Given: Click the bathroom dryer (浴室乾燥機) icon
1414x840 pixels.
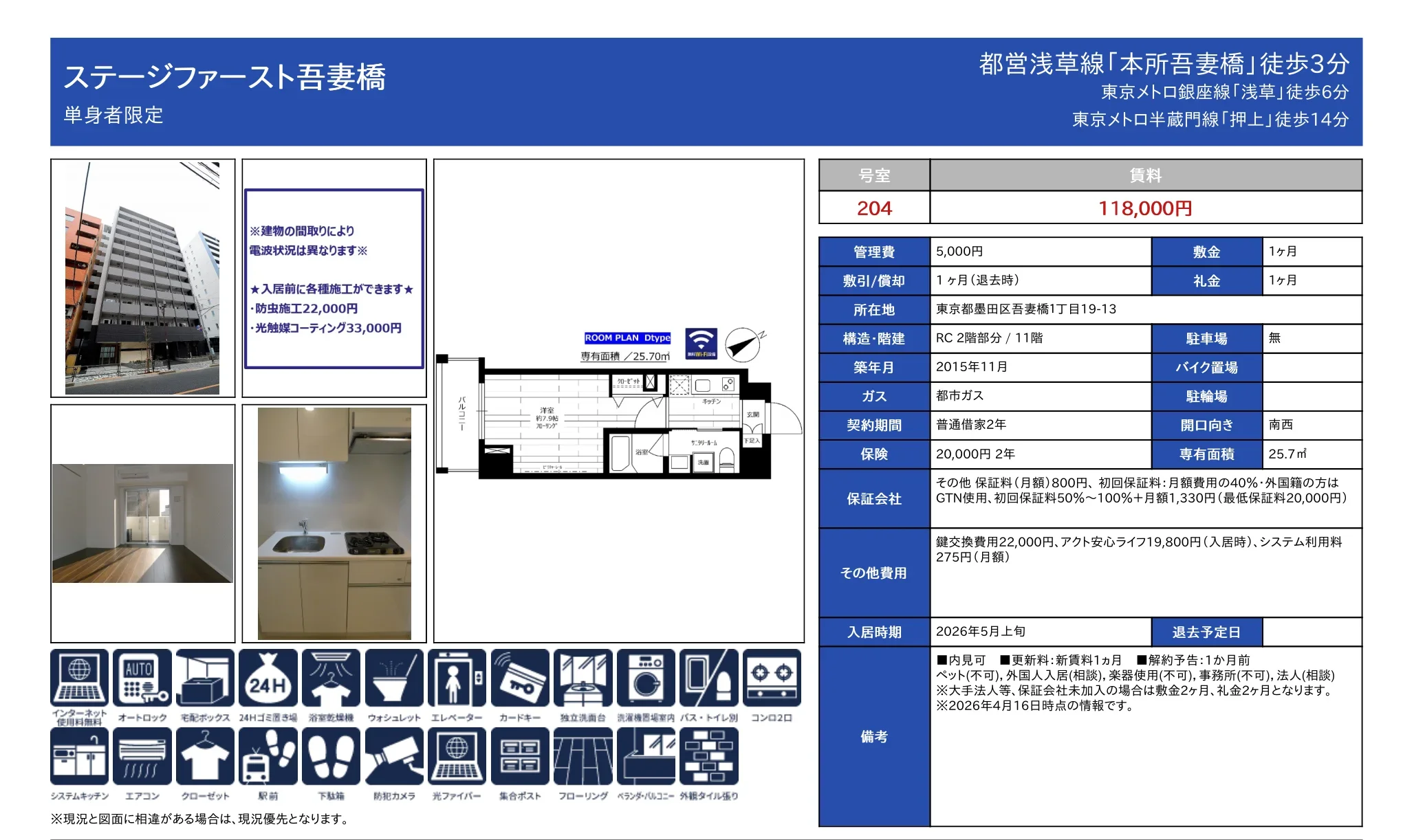Looking at the screenshot, I should tap(331, 678).
